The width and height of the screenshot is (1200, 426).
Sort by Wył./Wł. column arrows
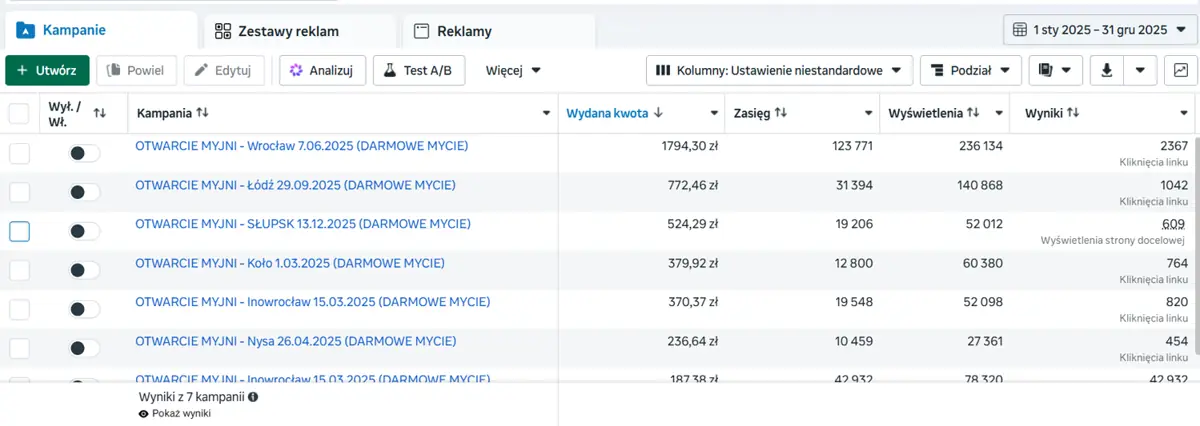[99, 113]
